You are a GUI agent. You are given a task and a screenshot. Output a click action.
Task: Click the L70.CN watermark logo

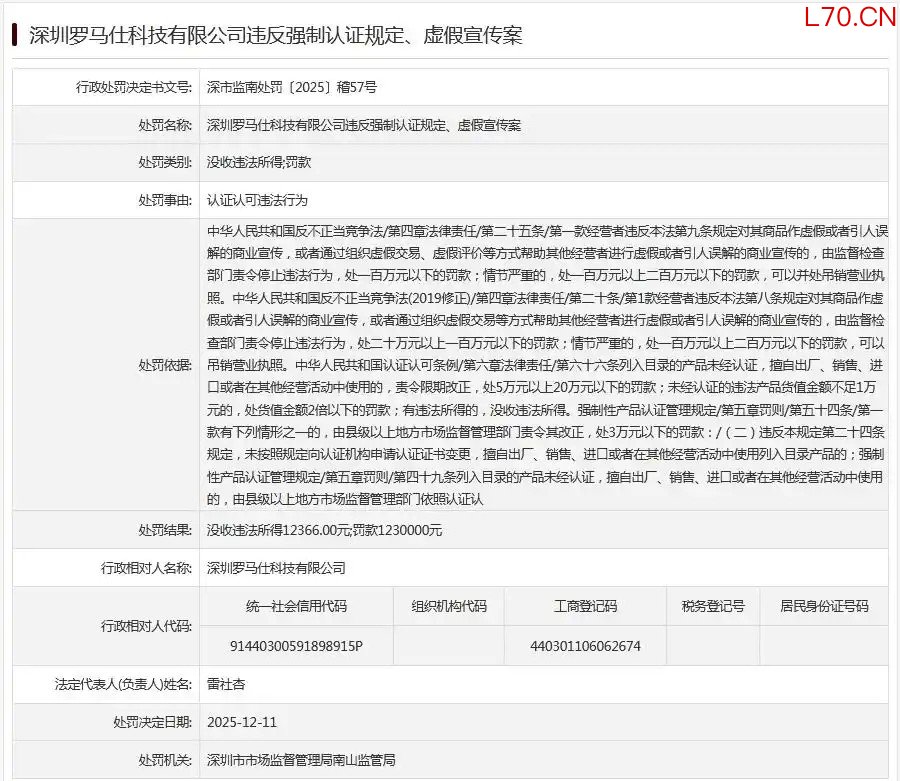point(848,17)
